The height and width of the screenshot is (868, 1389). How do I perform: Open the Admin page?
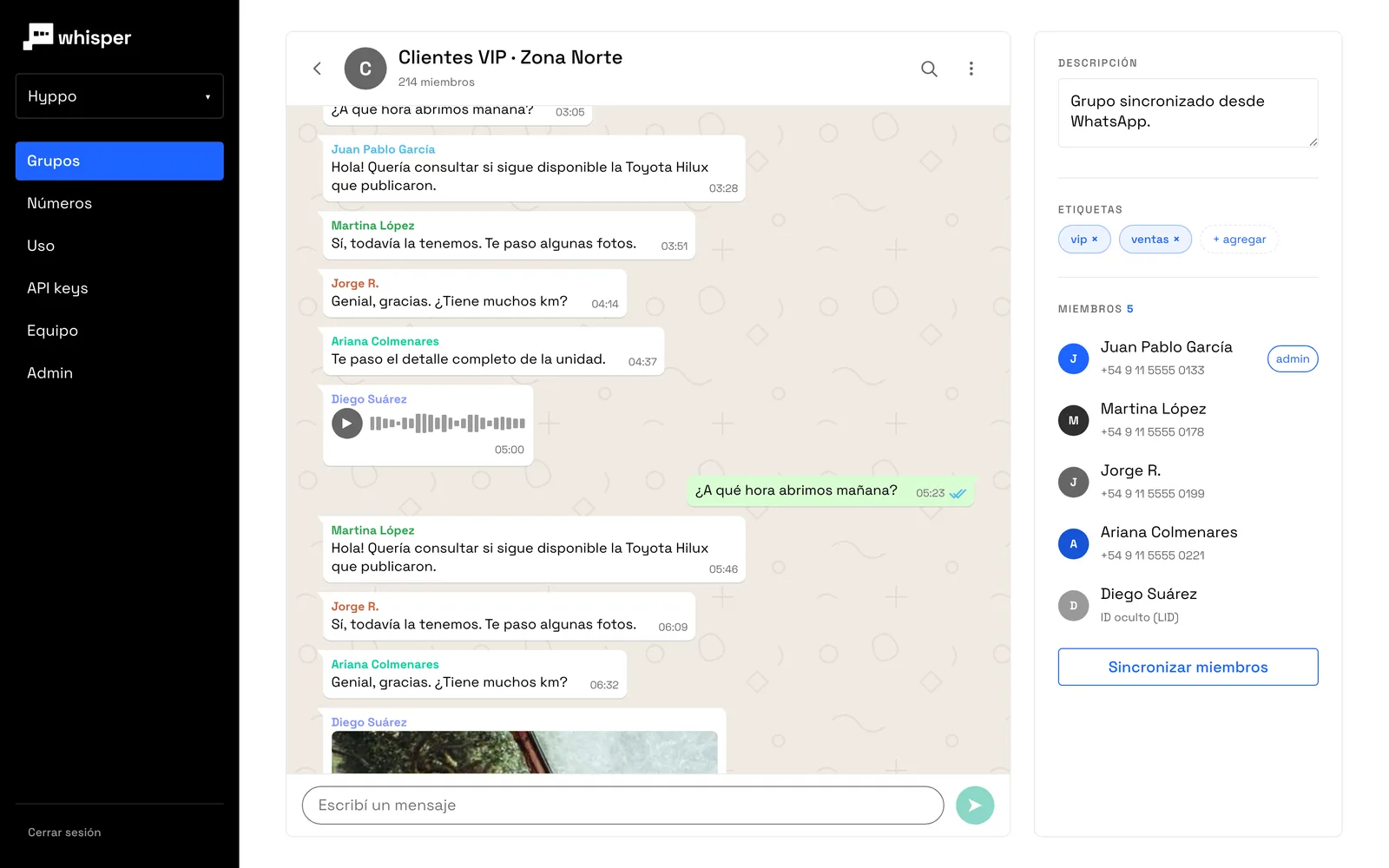[120, 373]
